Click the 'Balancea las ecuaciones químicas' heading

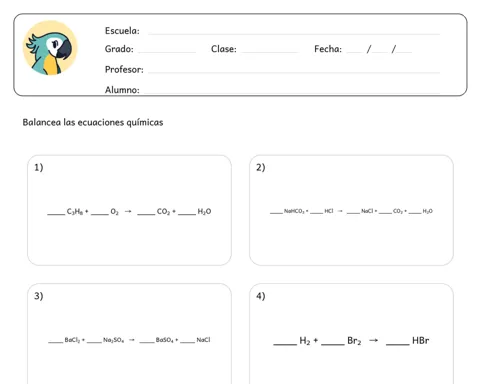tap(93, 122)
